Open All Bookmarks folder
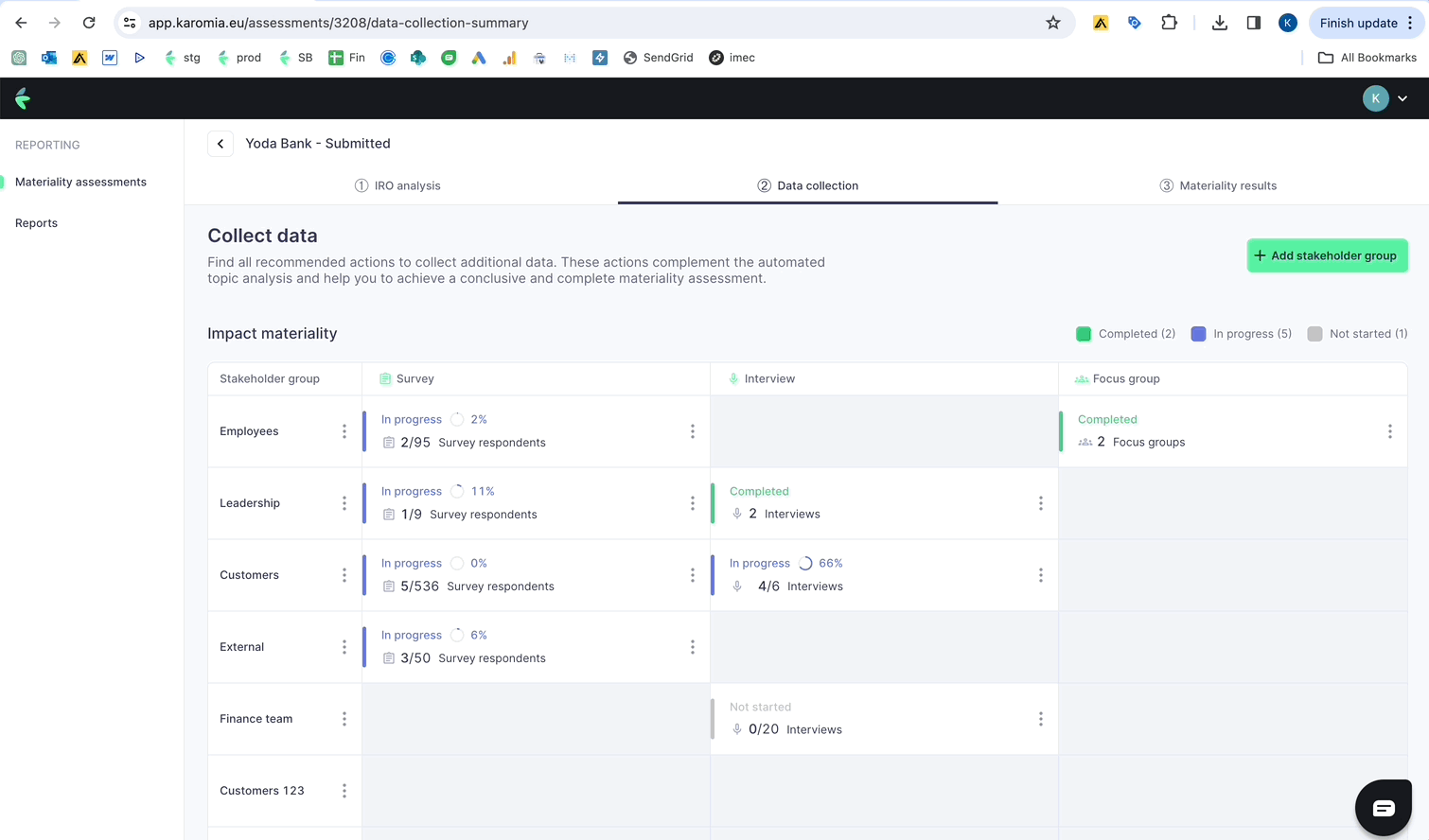Viewport: 1429px width, 840px height. [1367, 58]
